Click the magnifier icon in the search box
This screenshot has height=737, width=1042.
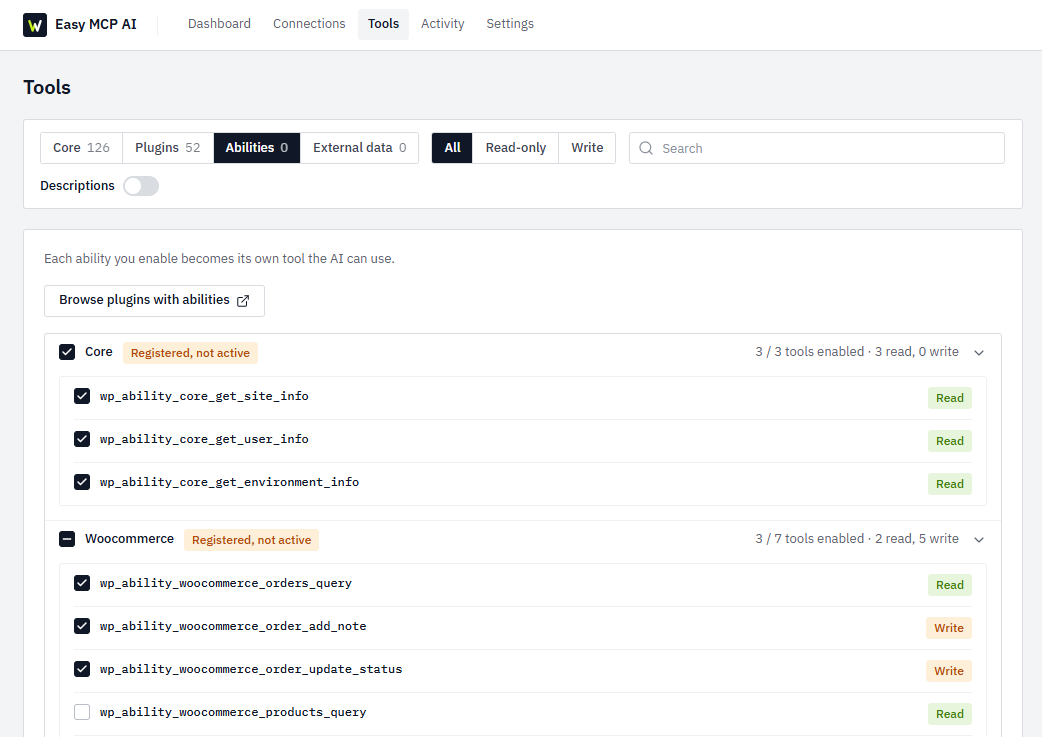pyautogui.click(x=646, y=148)
